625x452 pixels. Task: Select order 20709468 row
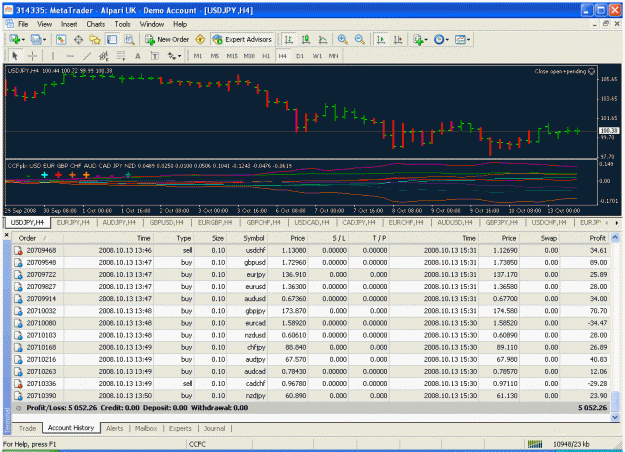[x=311, y=250]
